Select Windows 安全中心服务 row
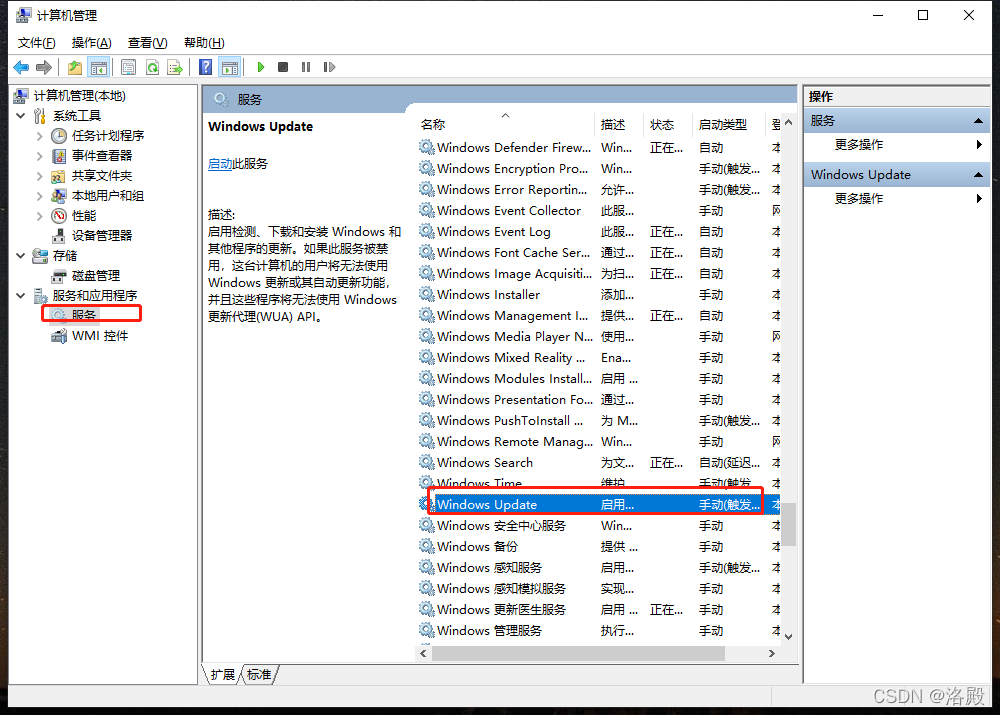The image size is (1000, 715). [x=599, y=526]
